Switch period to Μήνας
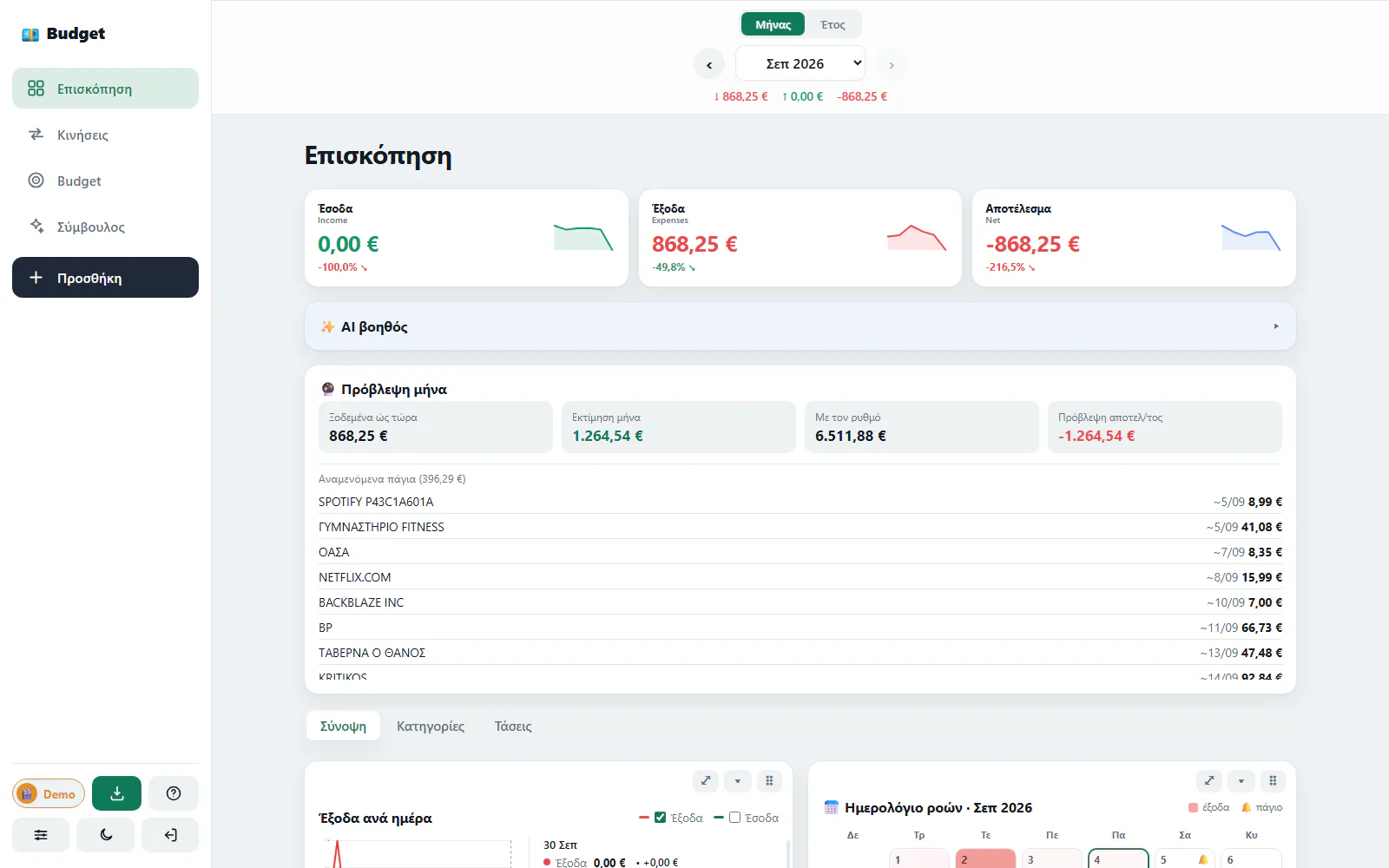This screenshot has width=1389, height=868. pyautogui.click(x=773, y=24)
